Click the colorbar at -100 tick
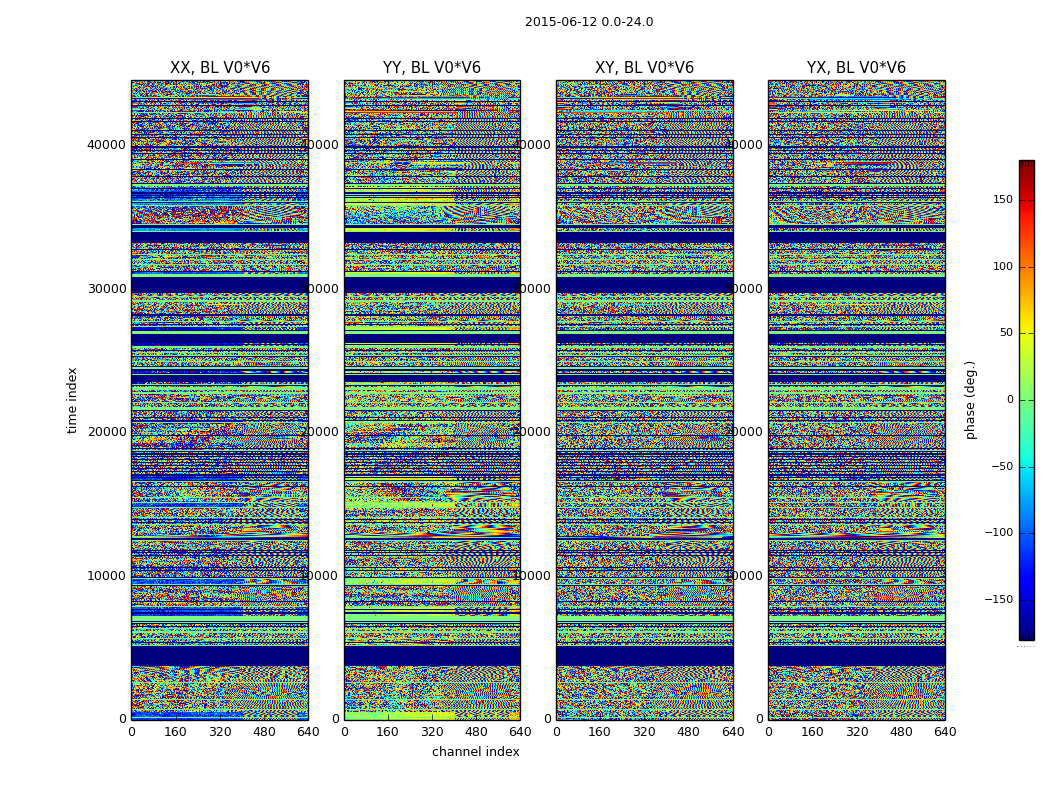The image size is (1050, 800). (1027, 533)
